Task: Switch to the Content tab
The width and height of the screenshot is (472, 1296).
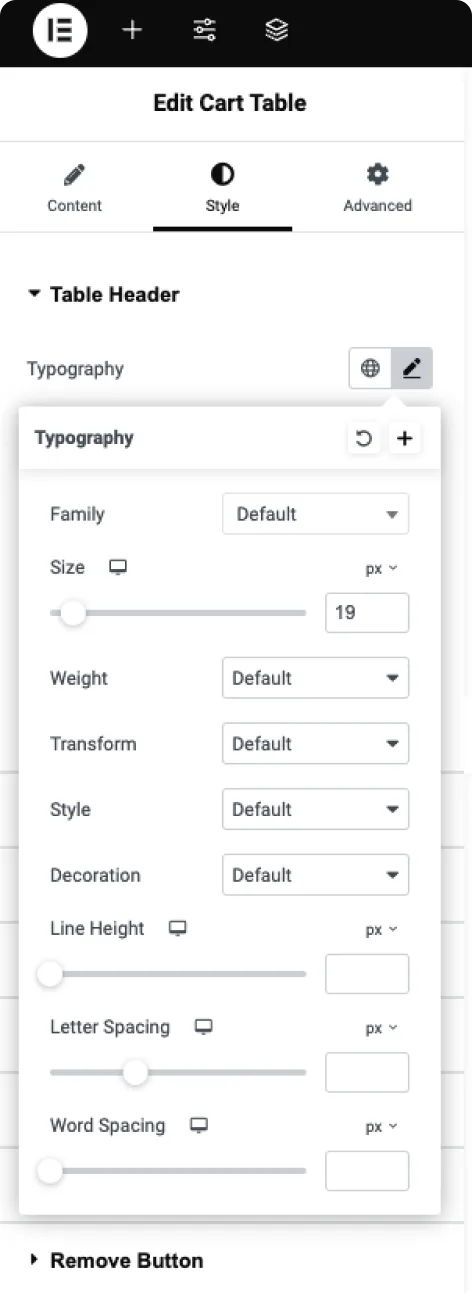Action: [75, 189]
